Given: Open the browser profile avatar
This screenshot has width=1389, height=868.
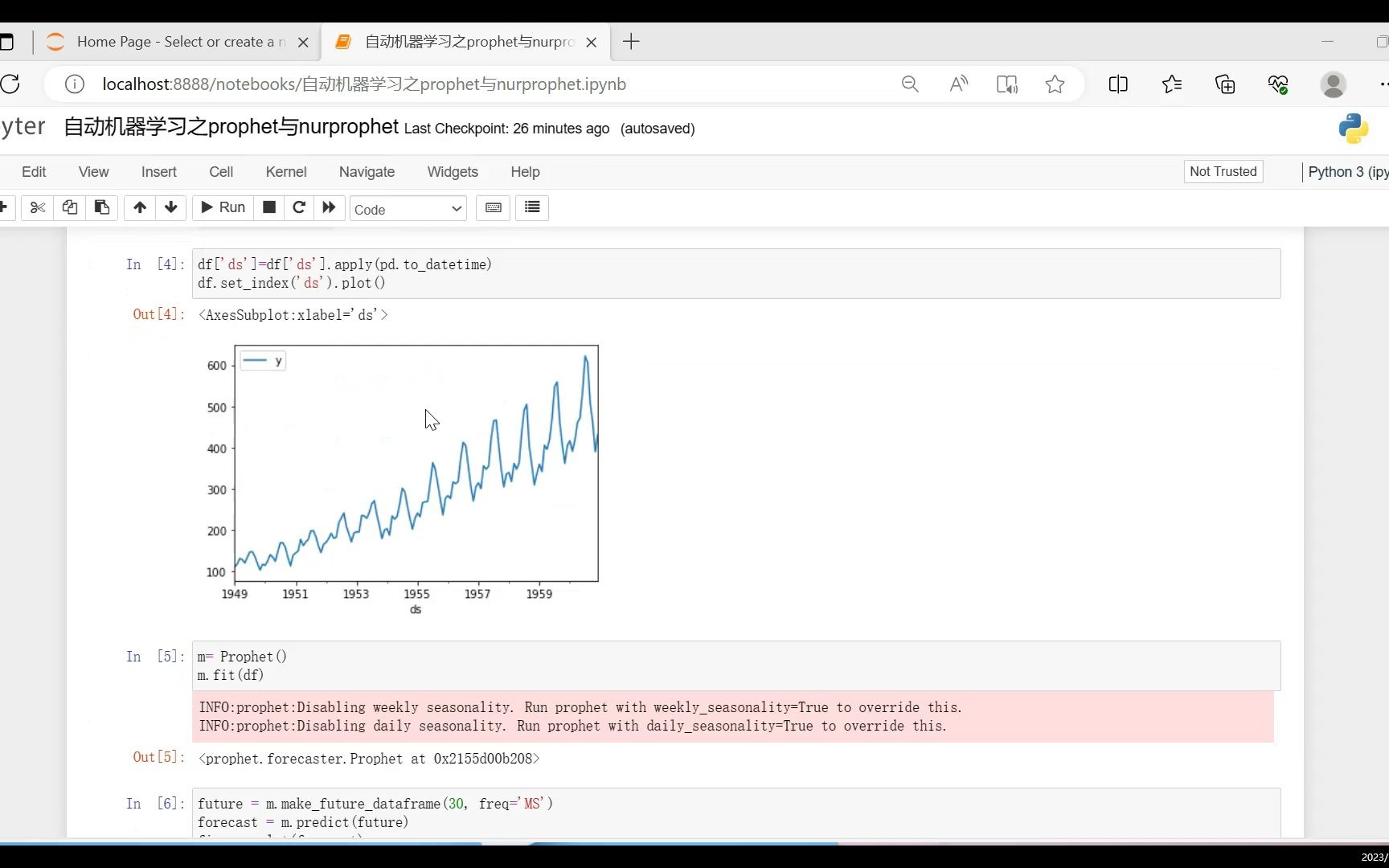Looking at the screenshot, I should pyautogui.click(x=1334, y=84).
